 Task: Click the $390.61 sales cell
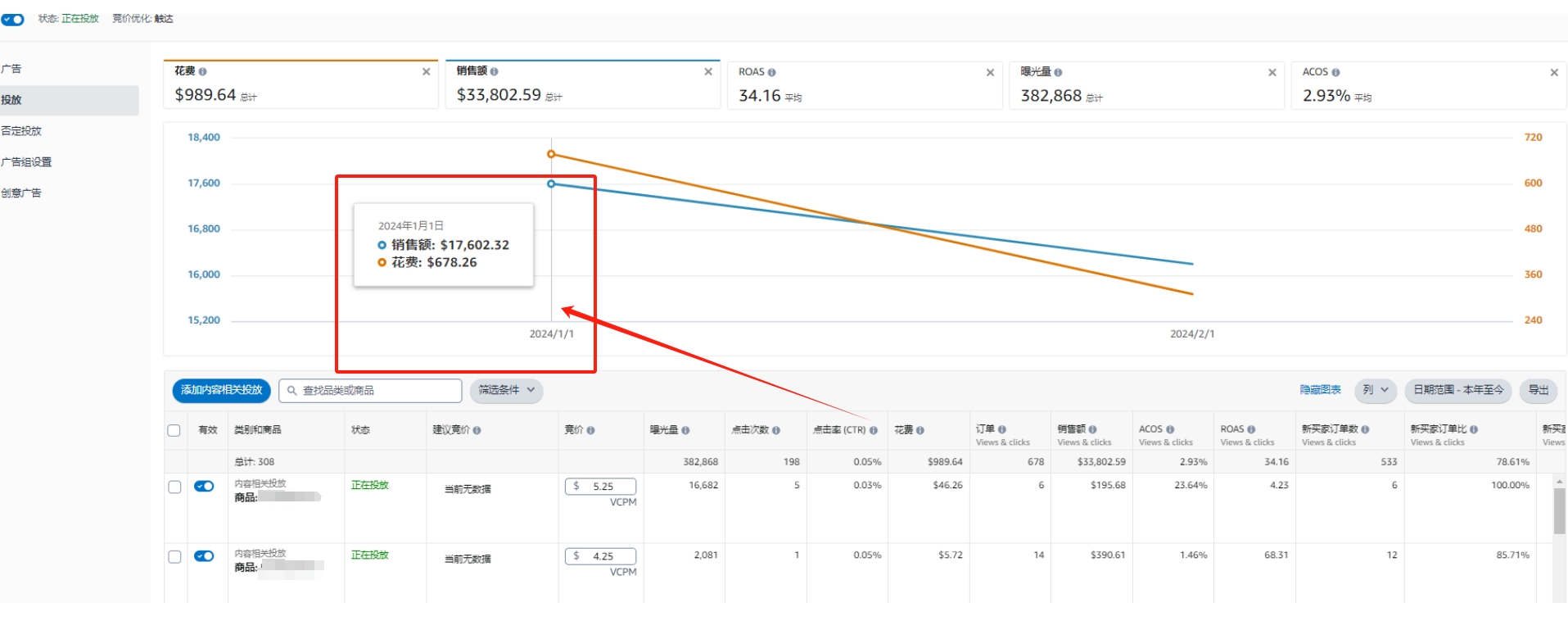pyautogui.click(x=1108, y=555)
